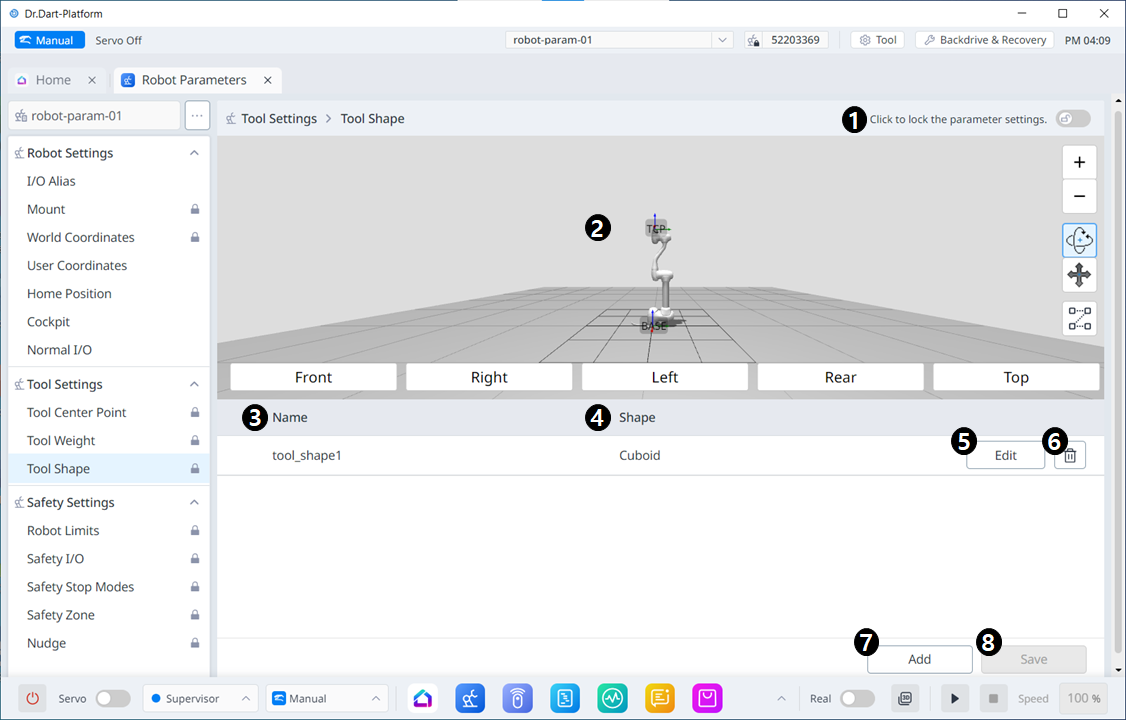This screenshot has height=720, width=1126.
Task: Open the robot-param-01 dropdown in top bar
Action: pyautogui.click(x=620, y=40)
